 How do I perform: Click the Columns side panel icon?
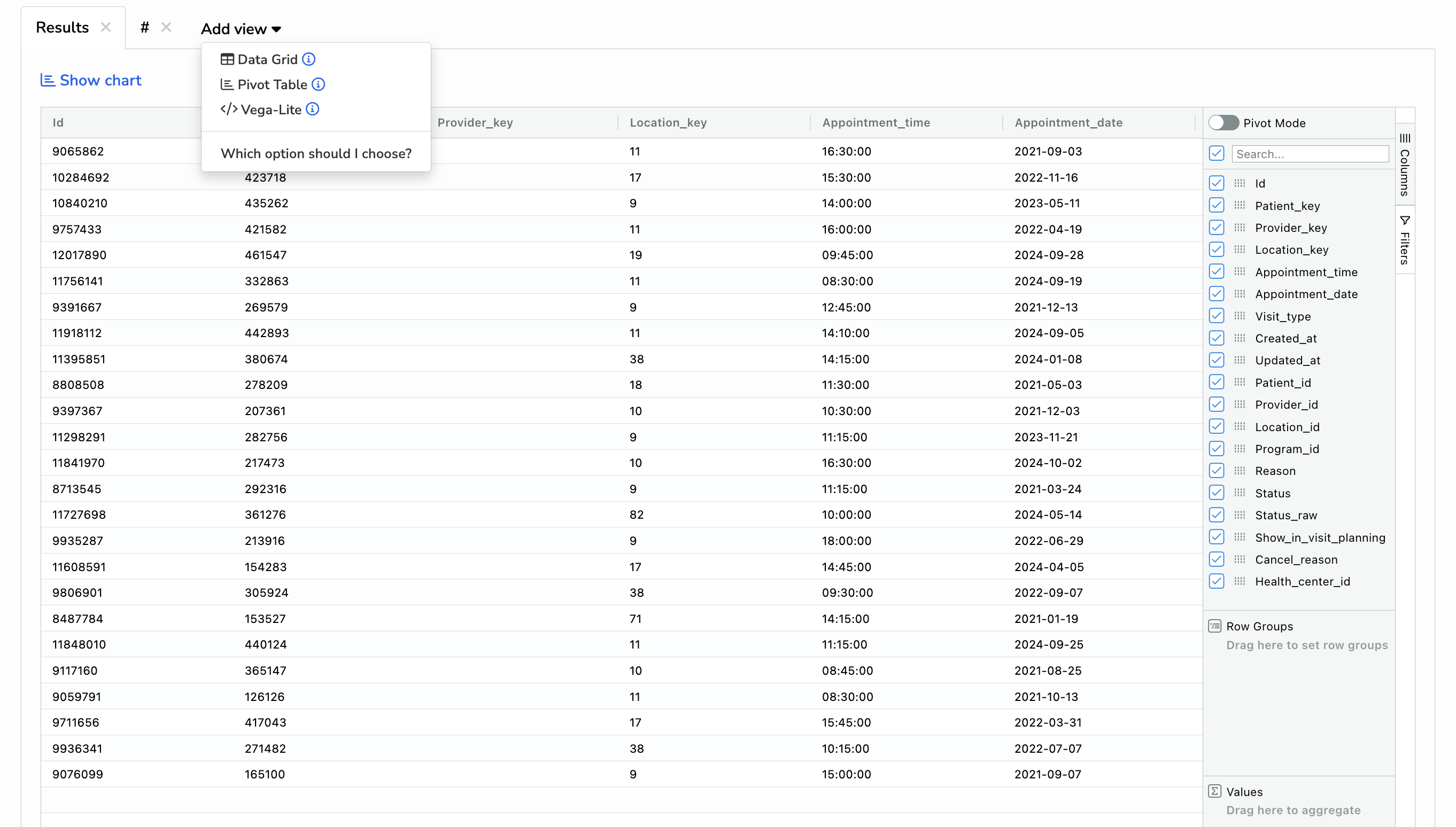pyautogui.click(x=1405, y=138)
